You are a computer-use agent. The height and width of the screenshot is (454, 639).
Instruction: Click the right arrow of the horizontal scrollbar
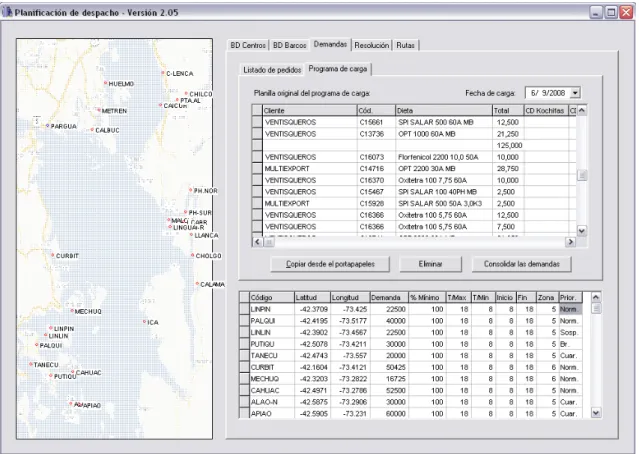tap(570, 242)
